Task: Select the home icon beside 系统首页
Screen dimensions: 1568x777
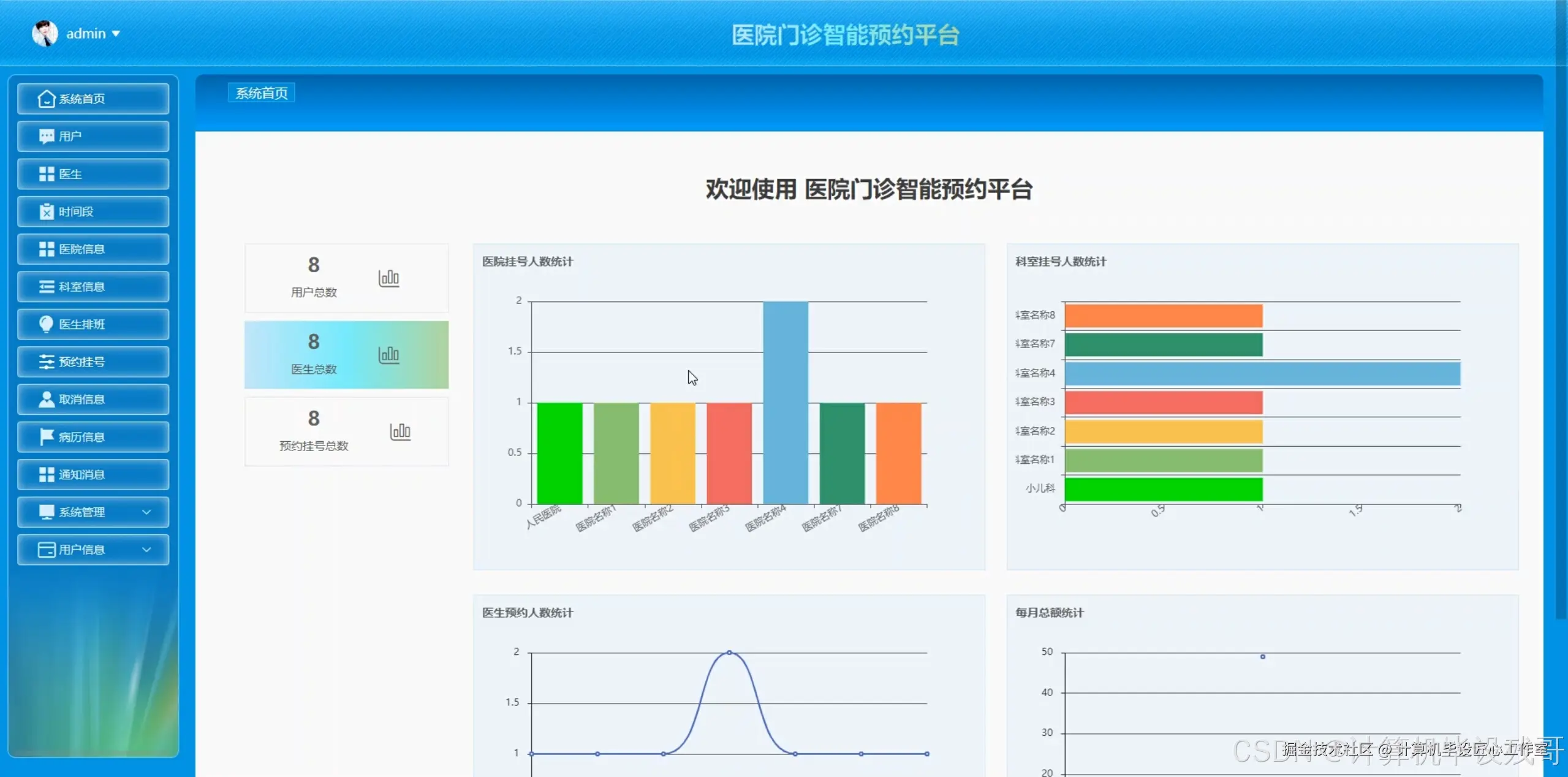Action: (x=46, y=98)
